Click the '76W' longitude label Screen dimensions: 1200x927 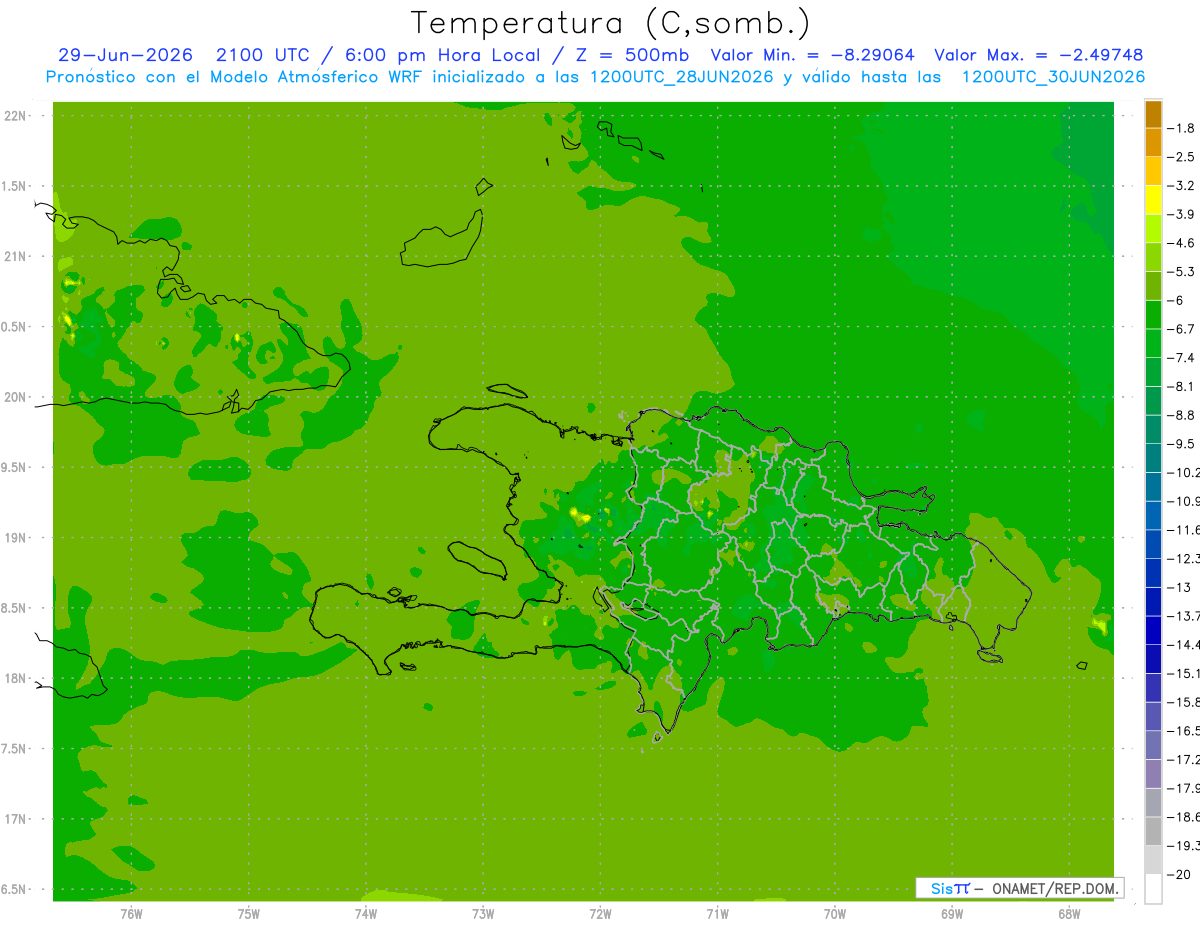tap(131, 914)
